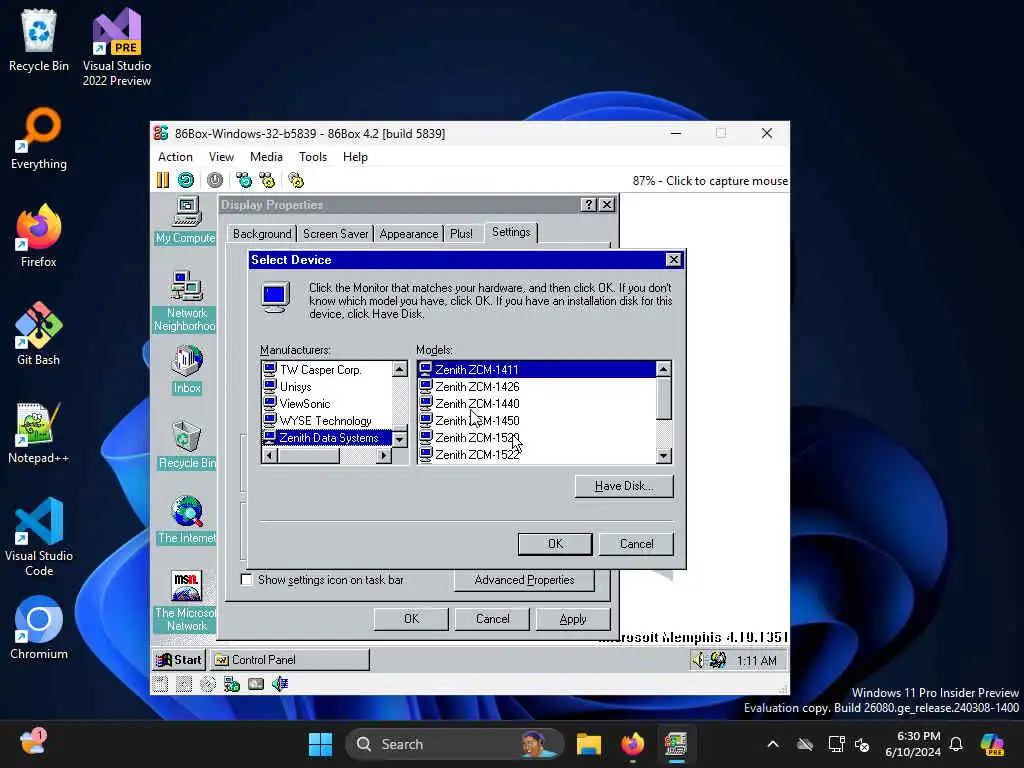This screenshot has height=768, width=1024.
Task: Open the Tools menu in 86Box
Action: [x=313, y=157]
